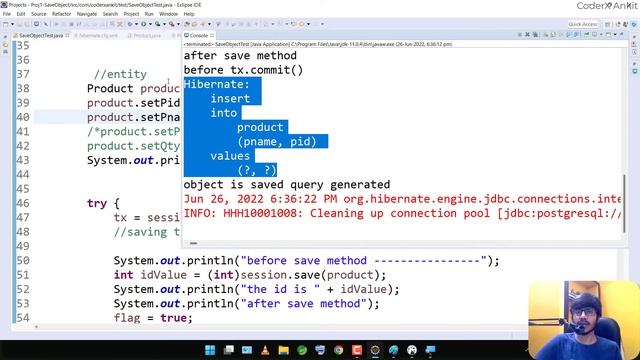
Task: Expand the Debug dropdown arrow
Action: tap(136, 24)
